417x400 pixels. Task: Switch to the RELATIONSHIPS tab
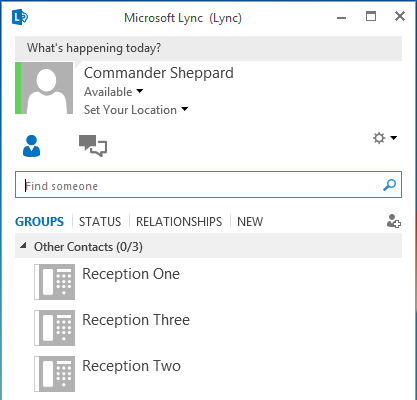pyautogui.click(x=179, y=222)
